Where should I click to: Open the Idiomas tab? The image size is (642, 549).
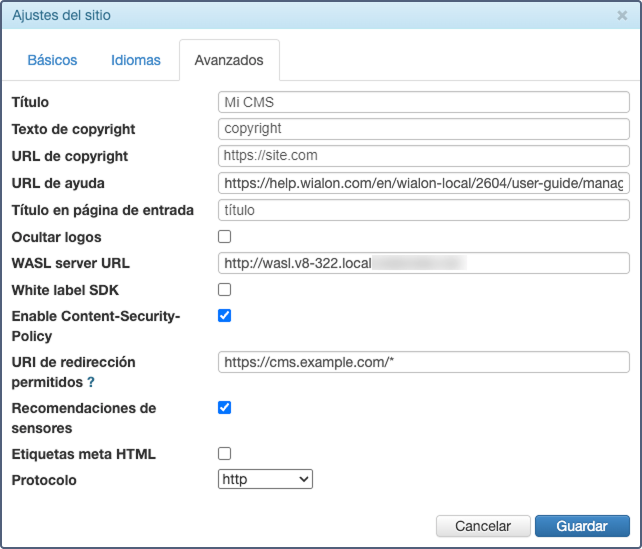pyautogui.click(x=136, y=60)
